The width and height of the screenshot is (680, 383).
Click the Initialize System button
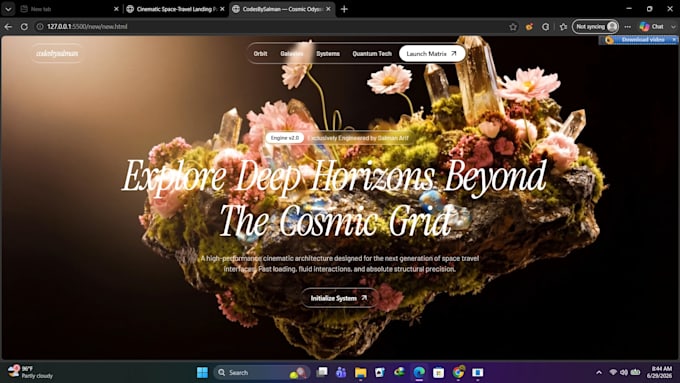click(x=339, y=298)
